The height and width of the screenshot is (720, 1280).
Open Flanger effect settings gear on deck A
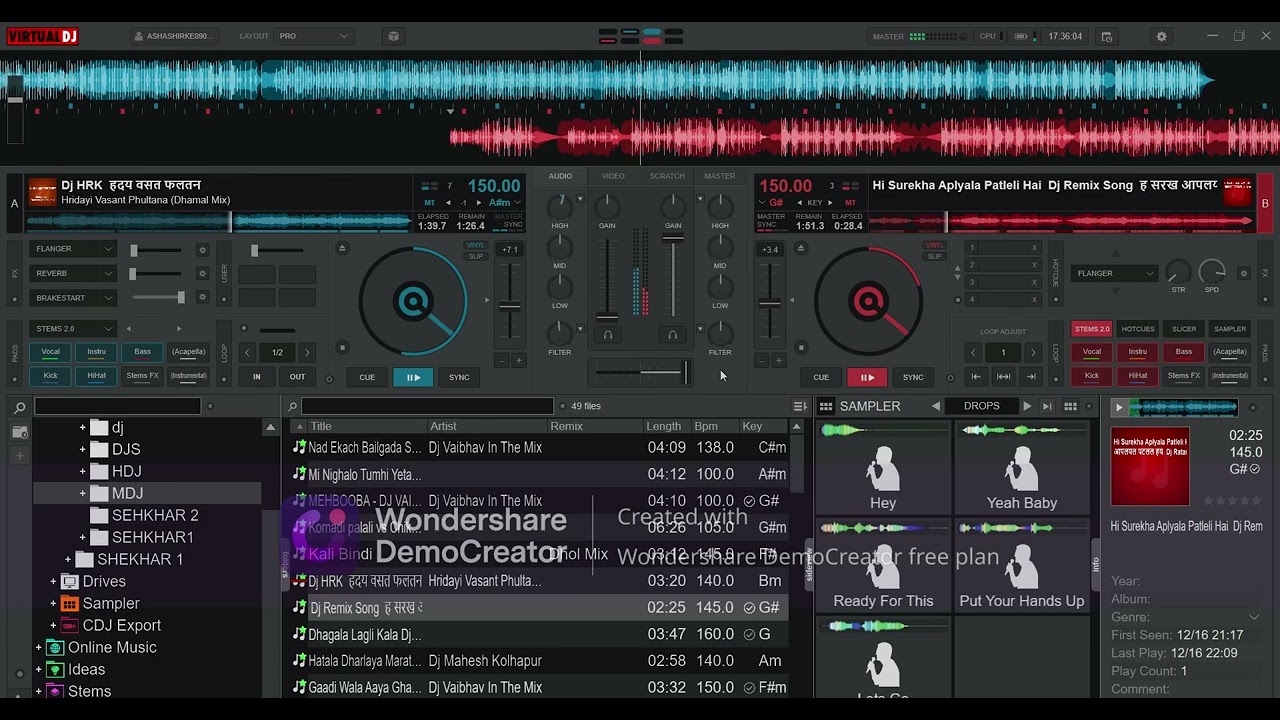[x=202, y=250]
